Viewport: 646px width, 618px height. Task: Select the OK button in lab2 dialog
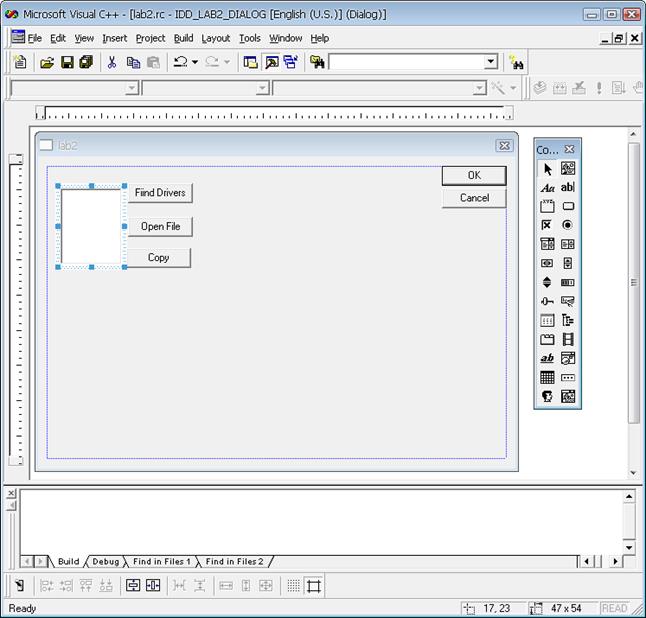(474, 176)
